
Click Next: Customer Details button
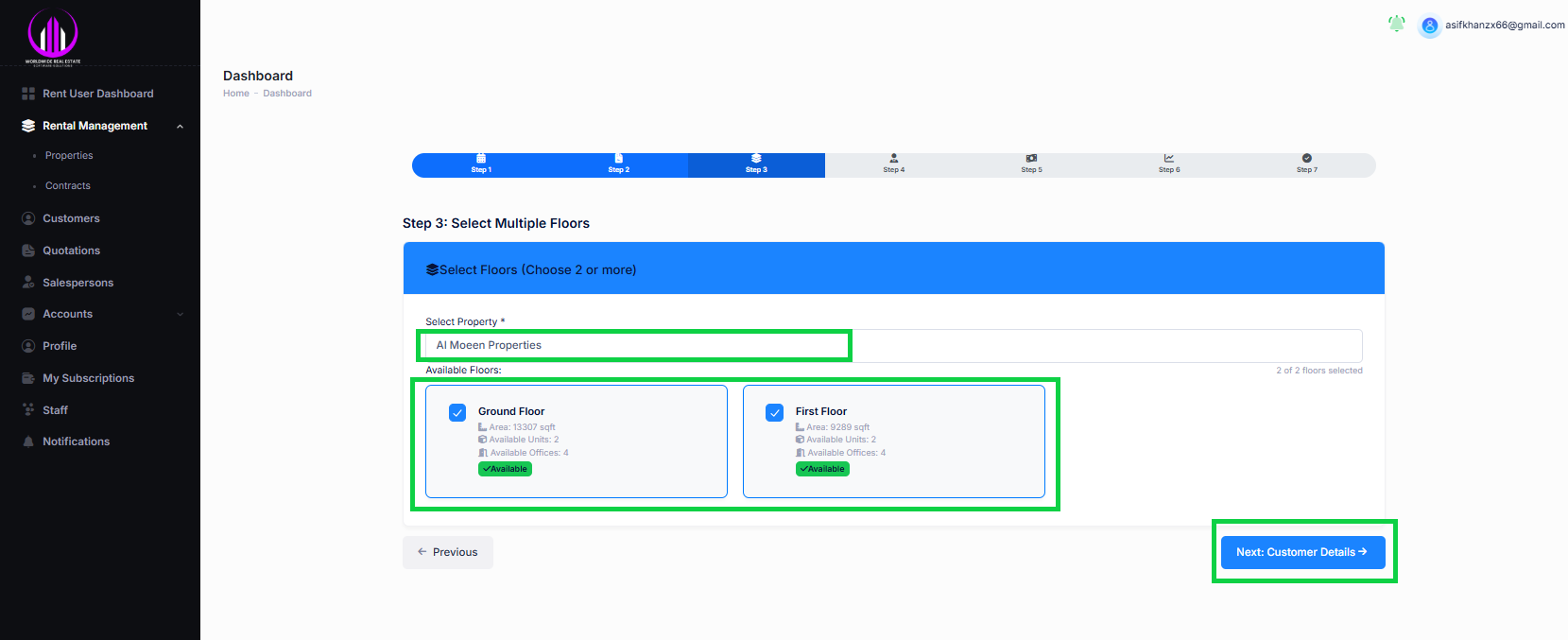pos(1302,552)
